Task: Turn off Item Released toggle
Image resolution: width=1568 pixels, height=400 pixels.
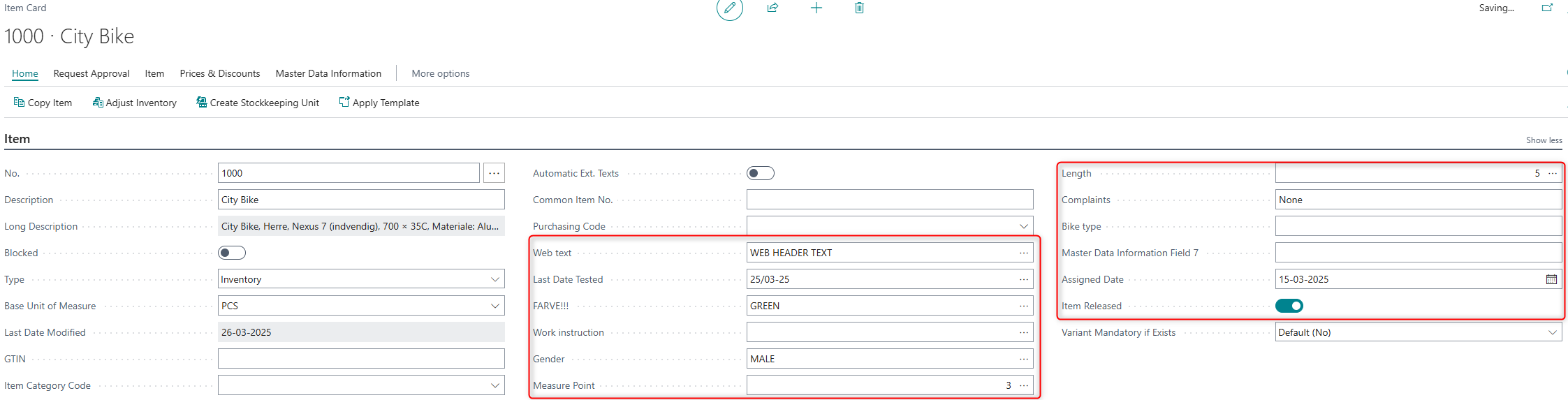Action: coord(1289,306)
